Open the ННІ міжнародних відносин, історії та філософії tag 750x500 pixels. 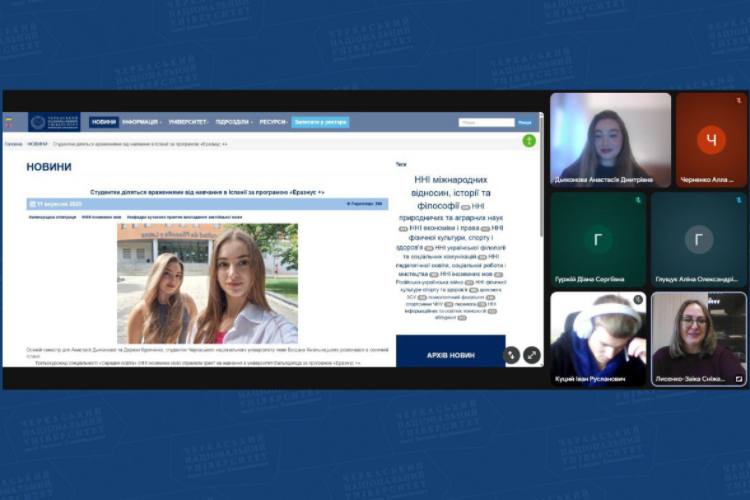point(452,192)
